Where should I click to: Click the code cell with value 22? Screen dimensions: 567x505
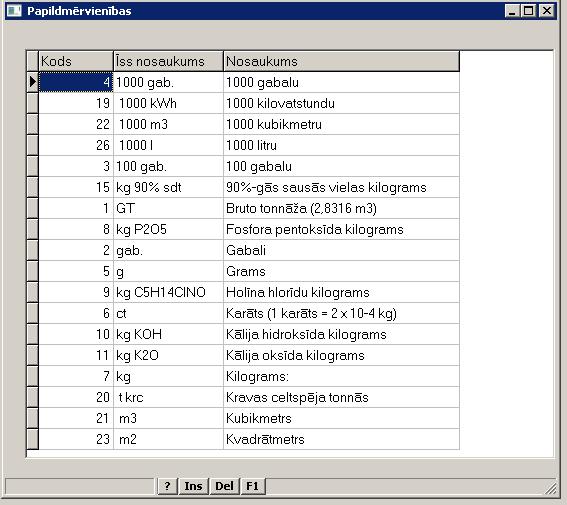pos(76,124)
